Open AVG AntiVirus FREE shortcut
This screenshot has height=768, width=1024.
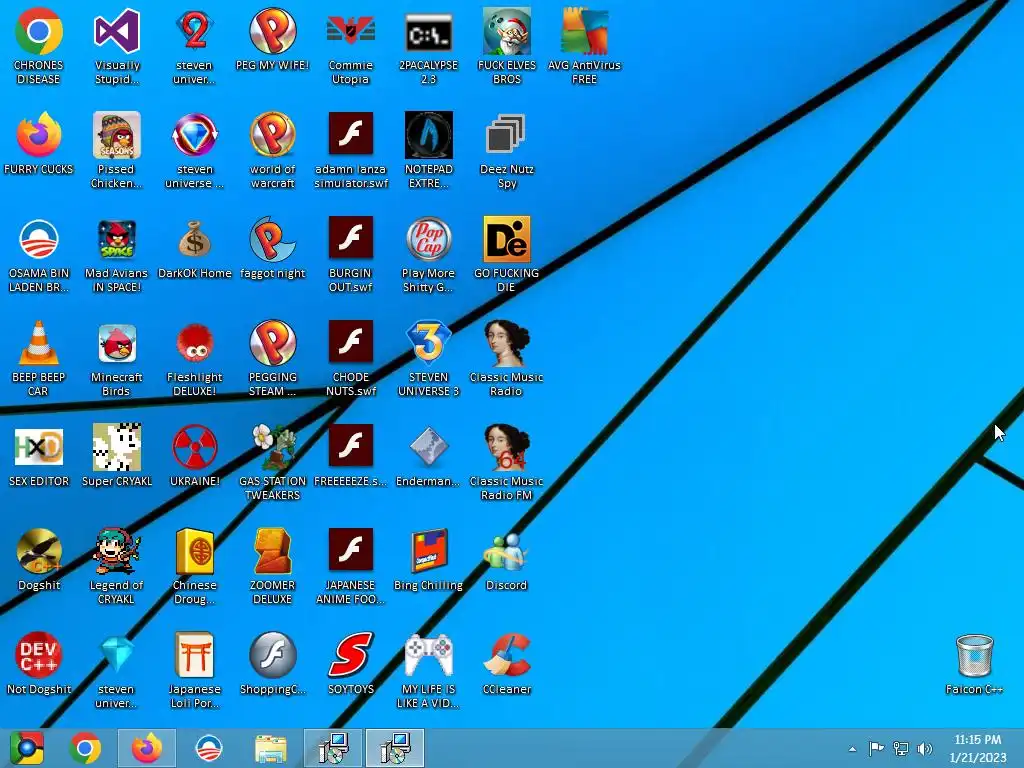click(584, 31)
